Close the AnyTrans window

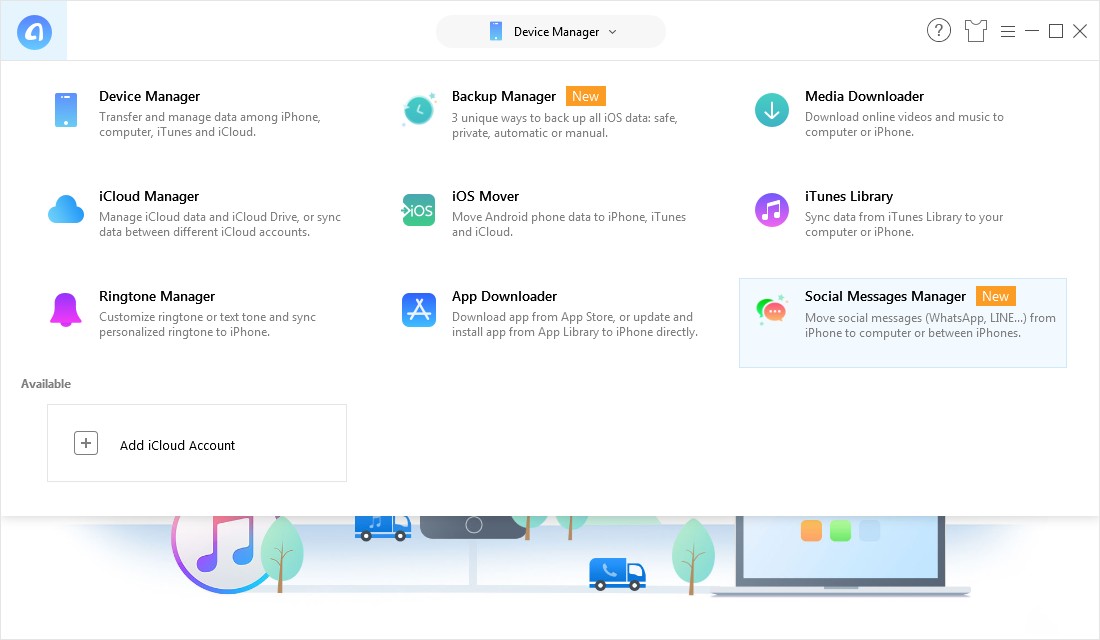point(1080,31)
